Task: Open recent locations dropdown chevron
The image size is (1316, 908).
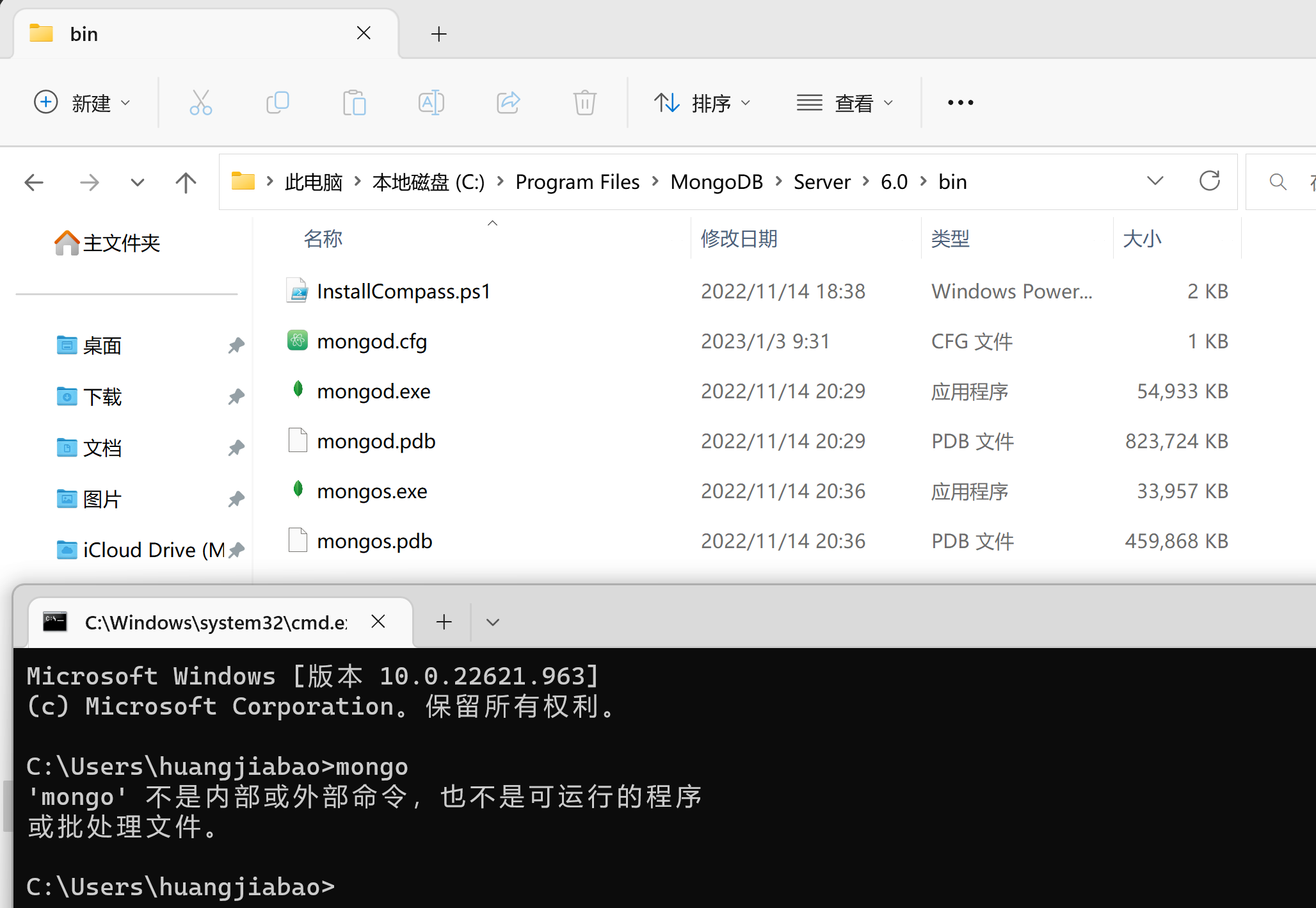Action: point(137,182)
